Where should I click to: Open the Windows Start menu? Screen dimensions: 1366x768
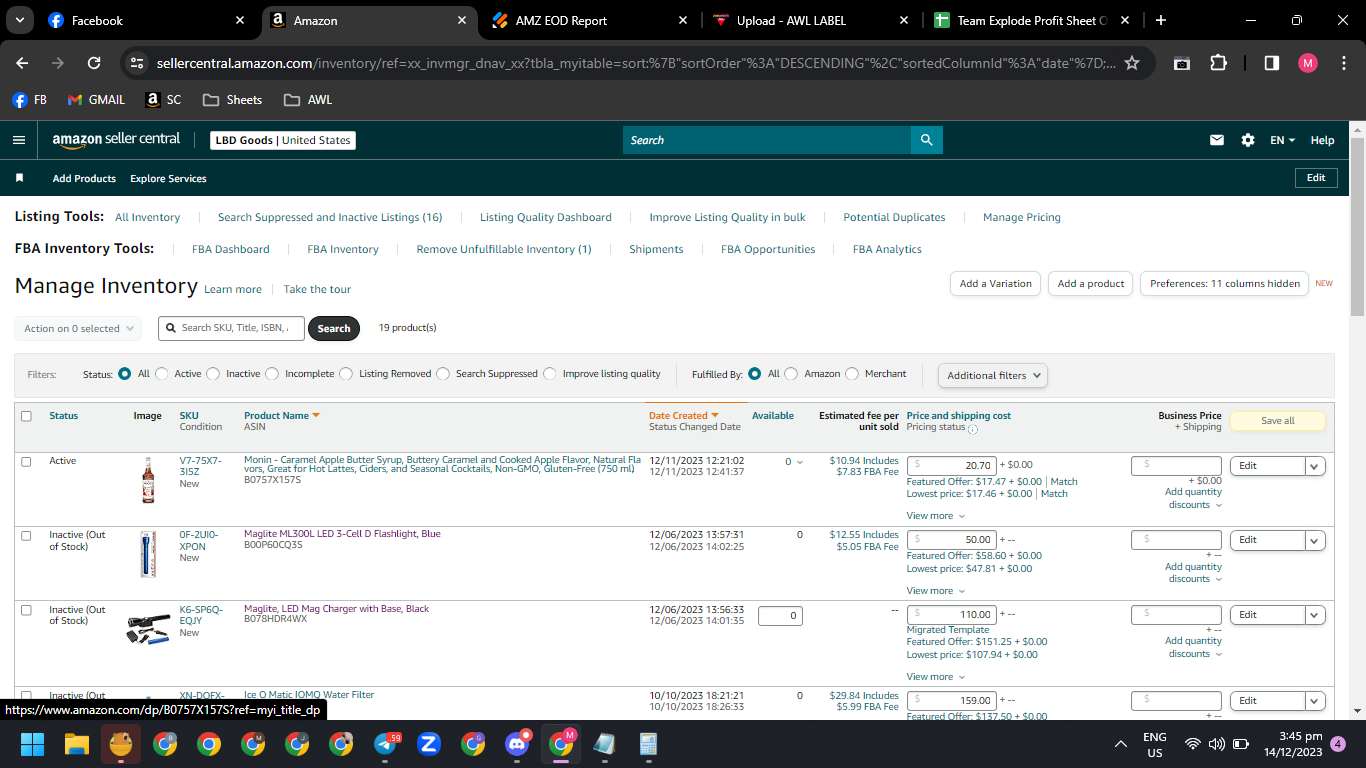33,744
